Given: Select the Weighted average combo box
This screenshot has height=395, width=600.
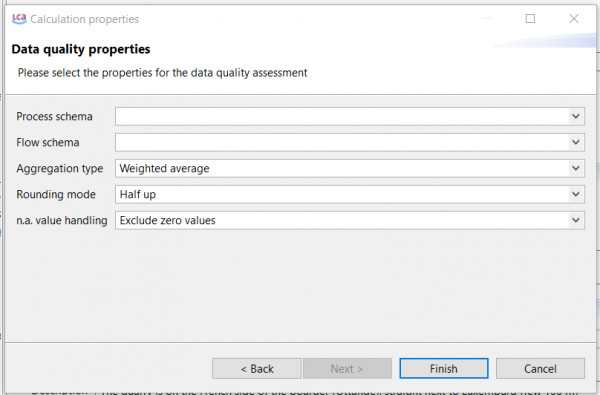Looking at the screenshot, I should (350, 168).
